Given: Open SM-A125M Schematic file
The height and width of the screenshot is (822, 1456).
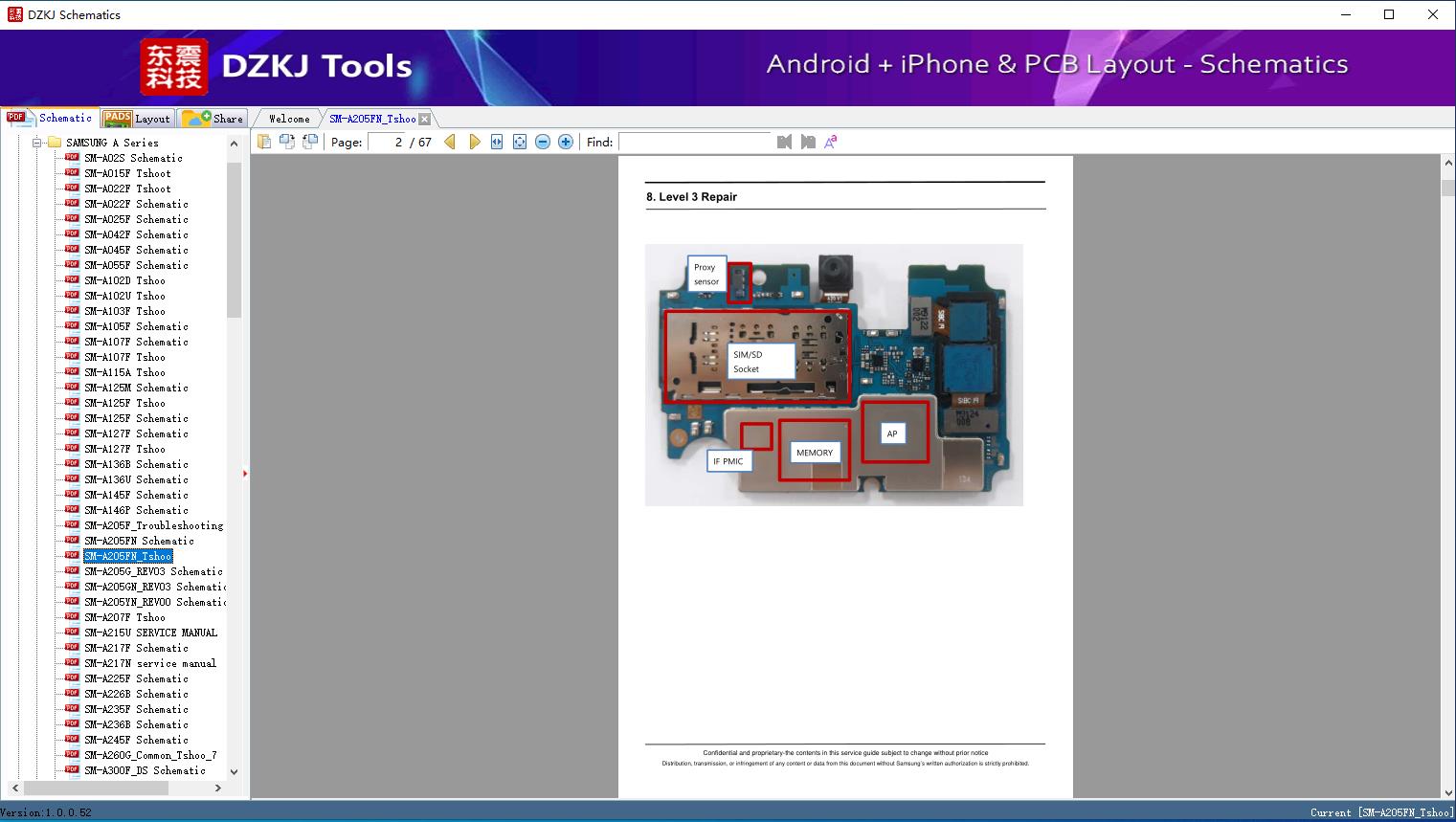Looking at the screenshot, I should pyautogui.click(x=136, y=388).
